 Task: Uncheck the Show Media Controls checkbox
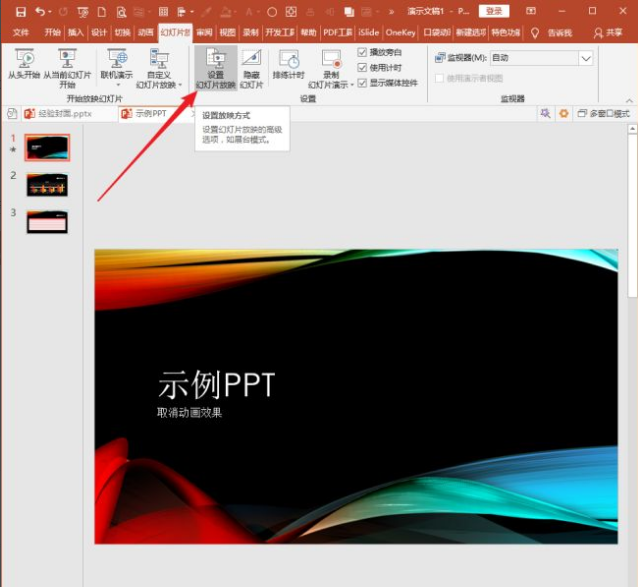click(x=362, y=82)
